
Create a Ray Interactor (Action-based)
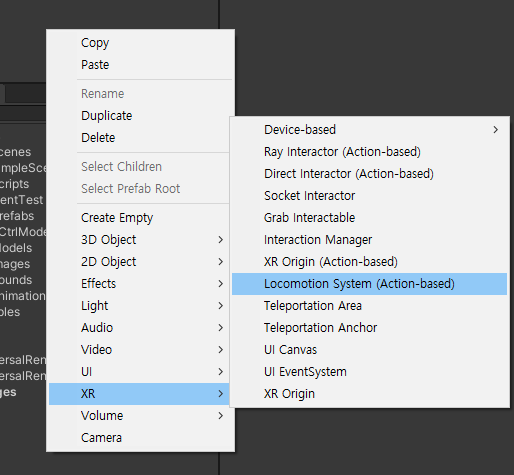369,152
